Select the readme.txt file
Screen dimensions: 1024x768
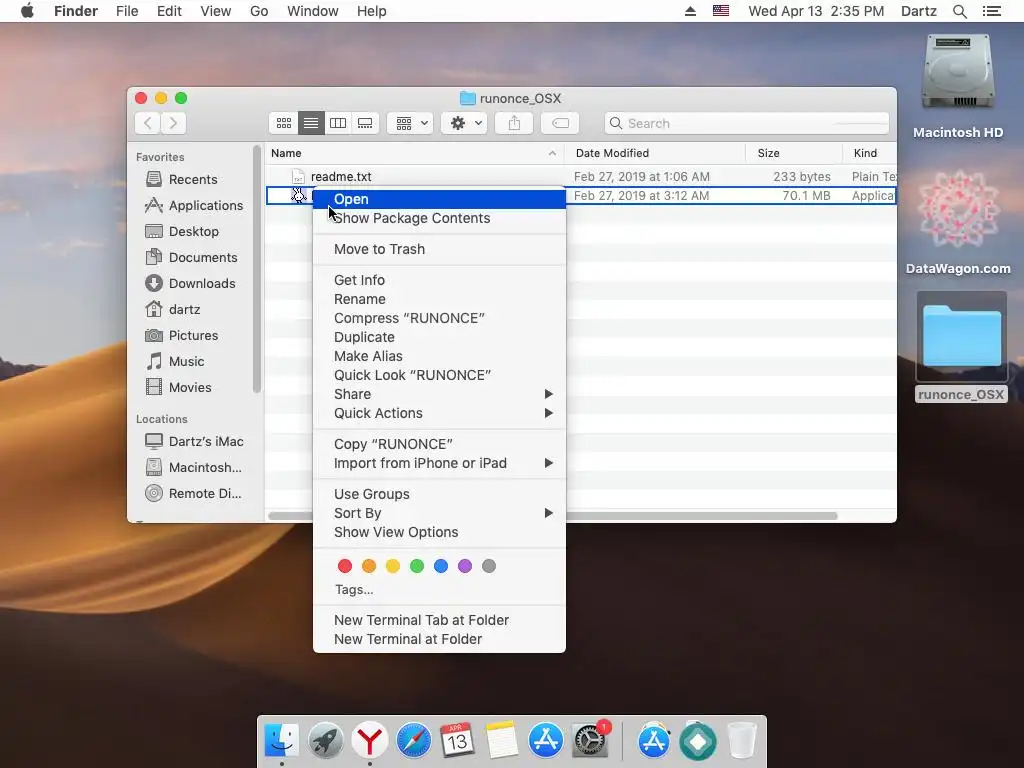[340, 176]
